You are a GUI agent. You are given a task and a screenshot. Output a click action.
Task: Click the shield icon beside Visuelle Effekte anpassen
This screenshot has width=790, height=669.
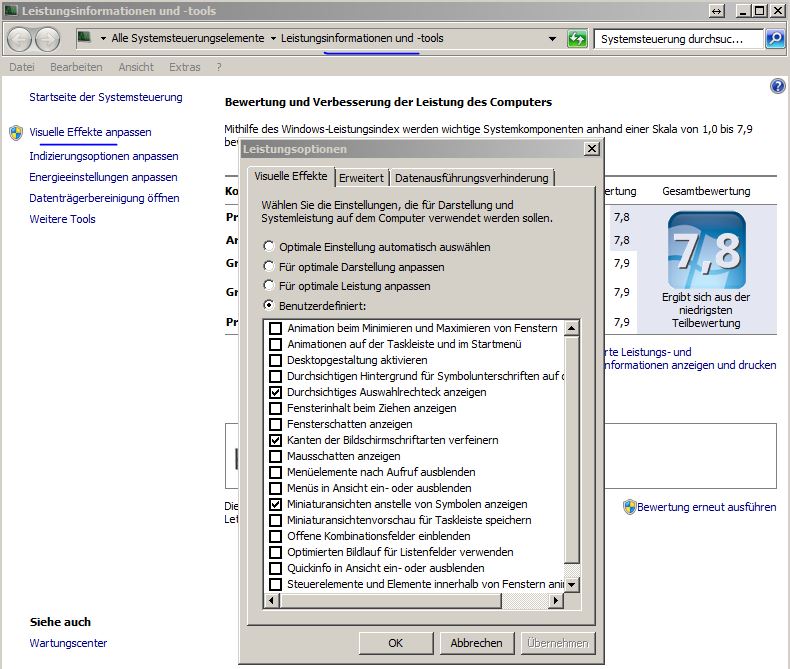[16, 133]
